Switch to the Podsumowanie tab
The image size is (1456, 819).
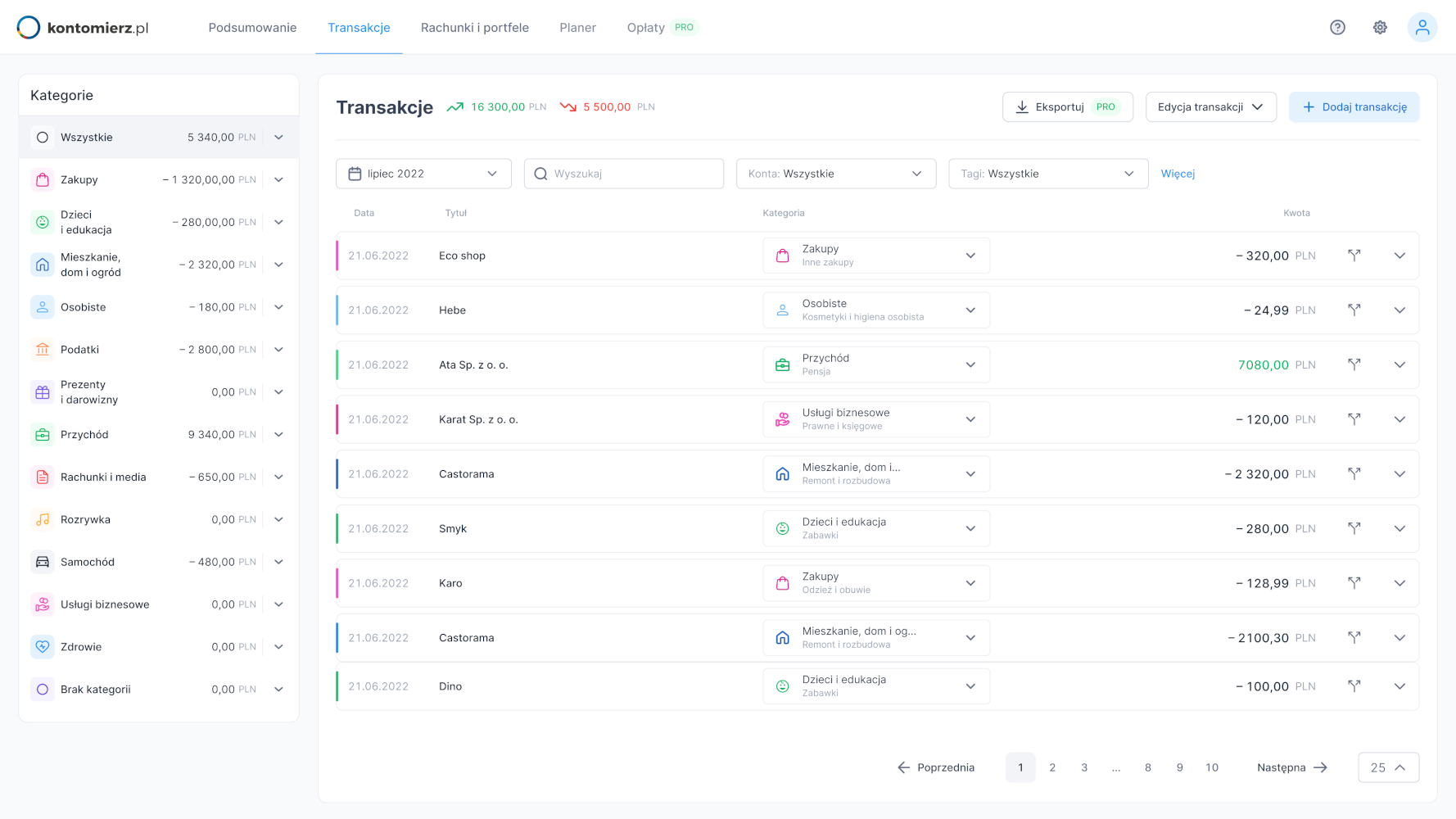[252, 28]
